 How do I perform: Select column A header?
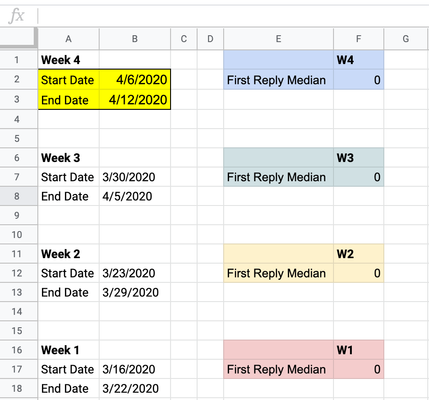coord(68,39)
